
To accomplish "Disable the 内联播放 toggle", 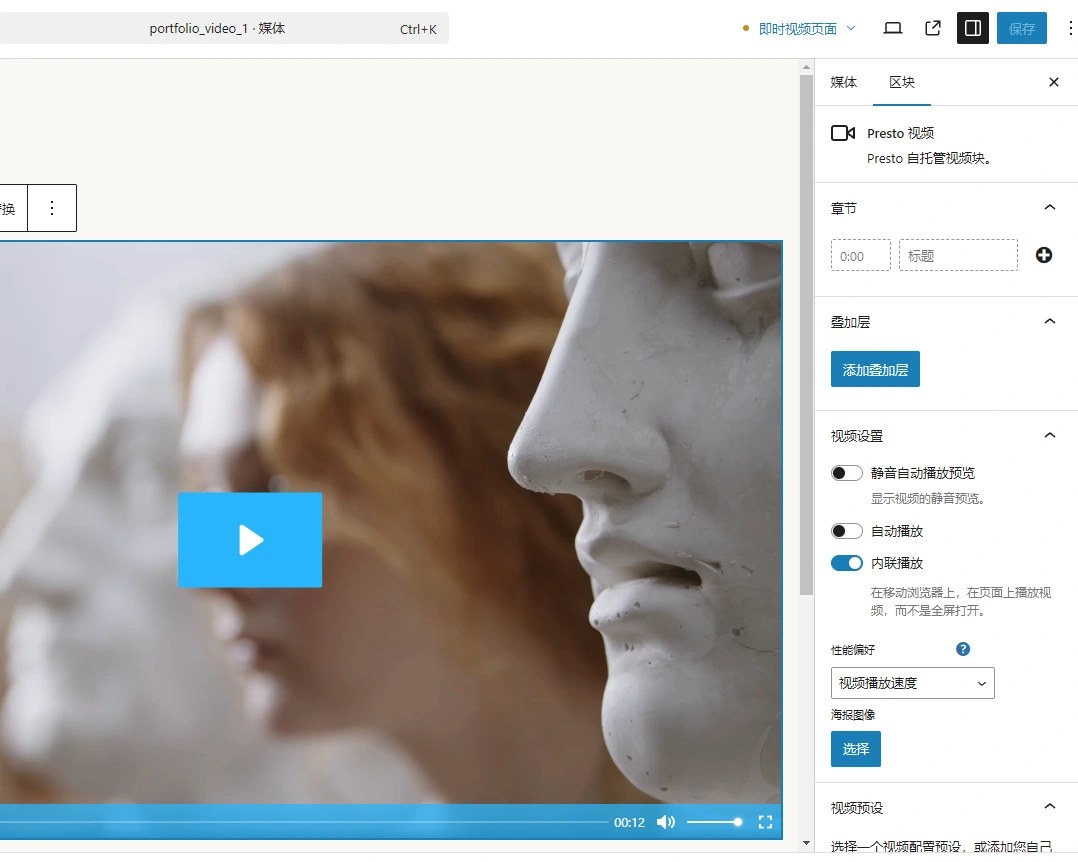I will coord(846,562).
